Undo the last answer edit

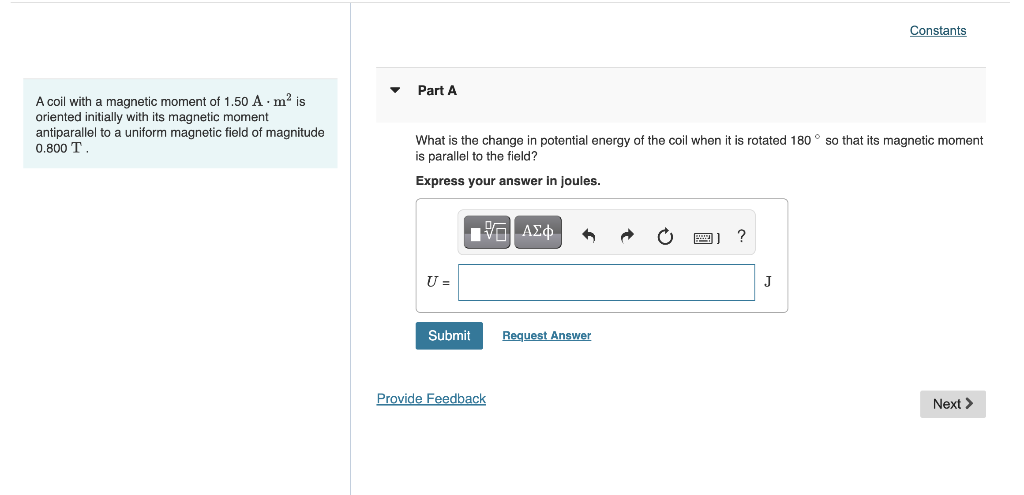click(x=588, y=236)
